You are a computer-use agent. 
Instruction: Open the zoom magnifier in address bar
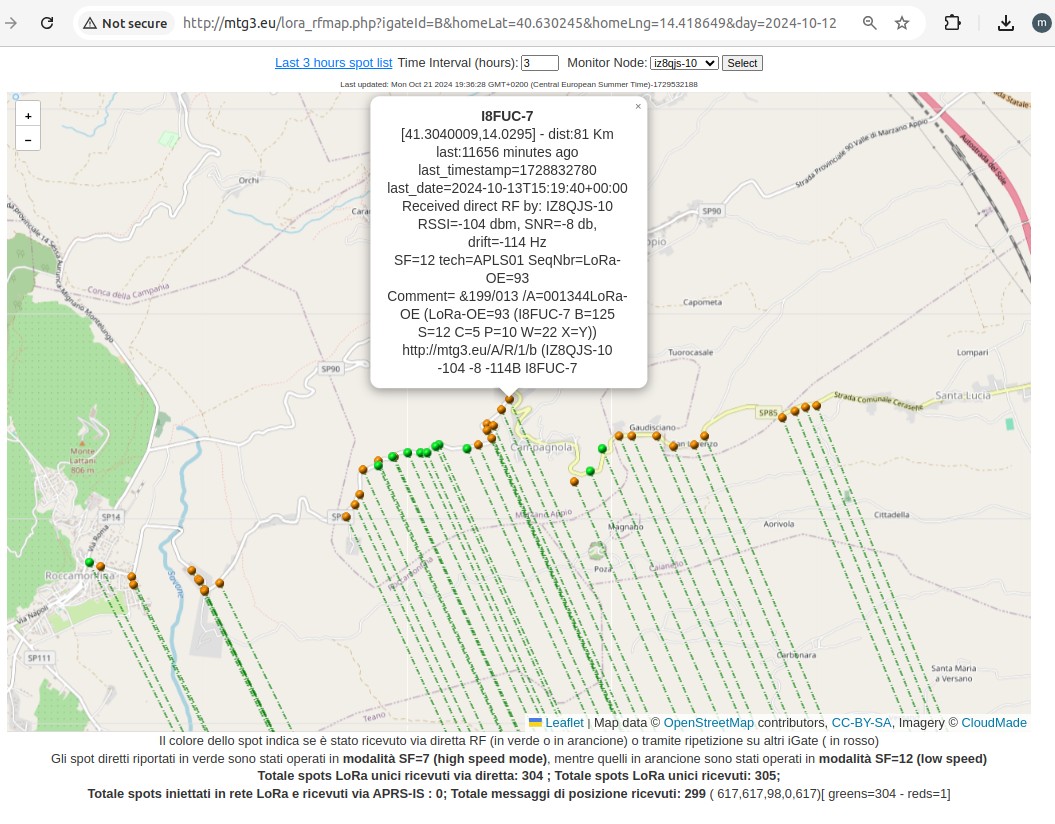click(869, 23)
